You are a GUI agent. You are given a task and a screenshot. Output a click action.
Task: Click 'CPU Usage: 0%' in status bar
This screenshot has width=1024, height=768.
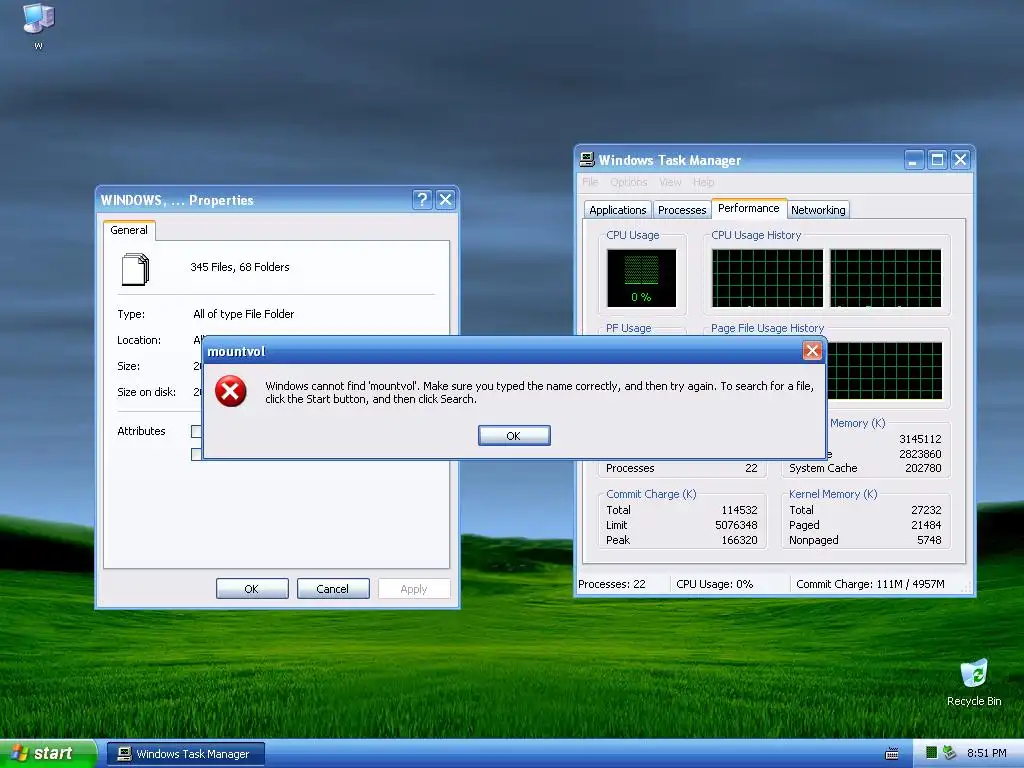(714, 584)
